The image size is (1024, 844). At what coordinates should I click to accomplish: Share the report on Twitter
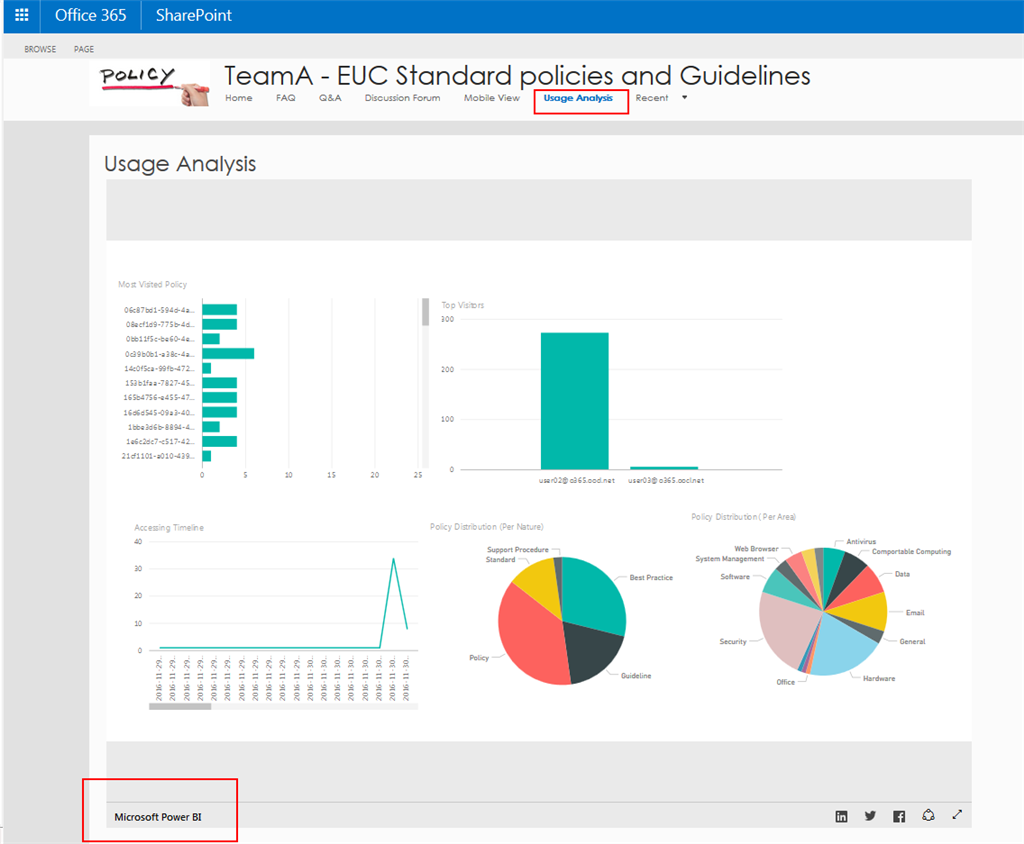(x=870, y=816)
